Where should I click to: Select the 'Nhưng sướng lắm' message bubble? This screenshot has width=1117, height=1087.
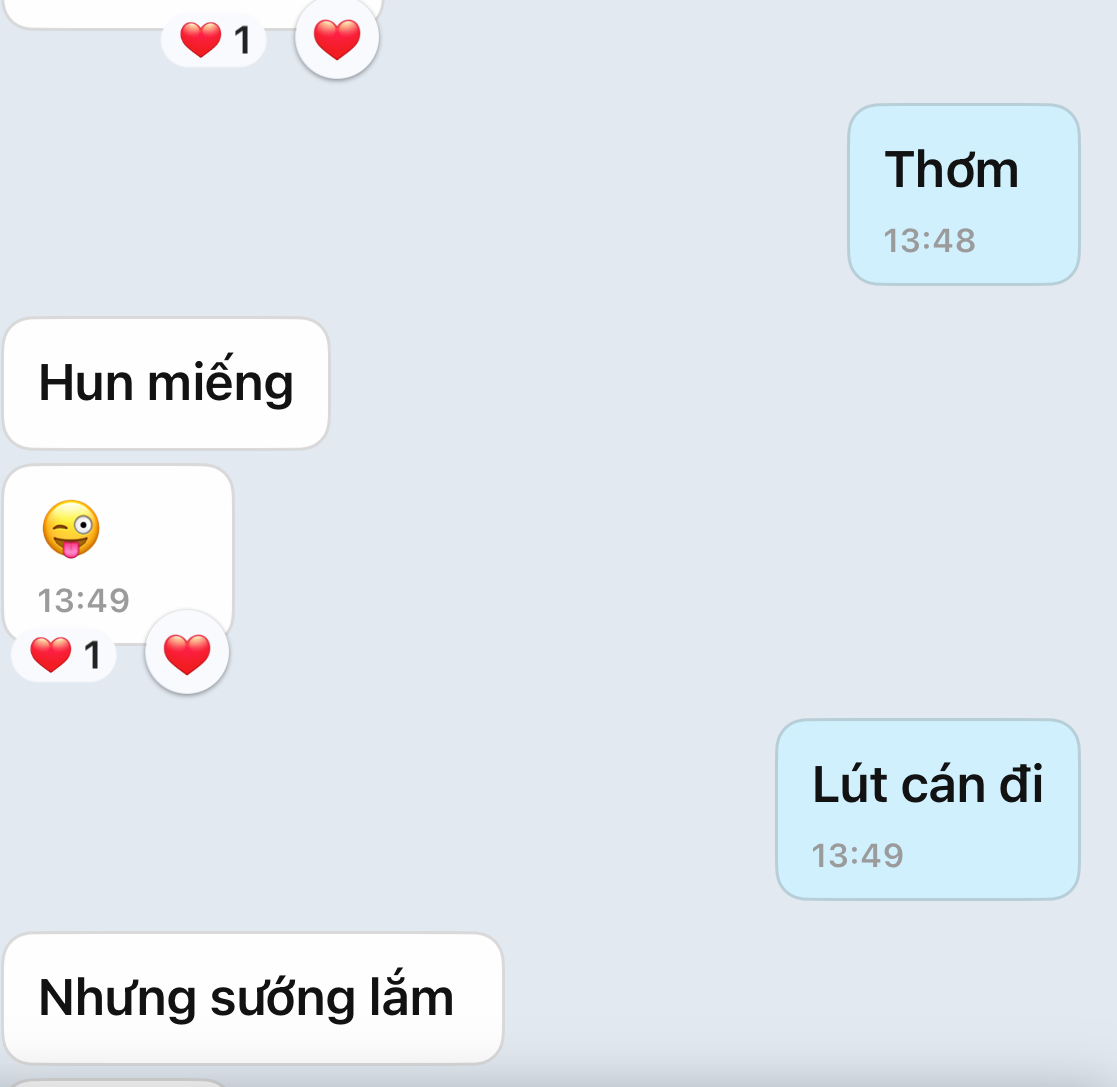(253, 998)
